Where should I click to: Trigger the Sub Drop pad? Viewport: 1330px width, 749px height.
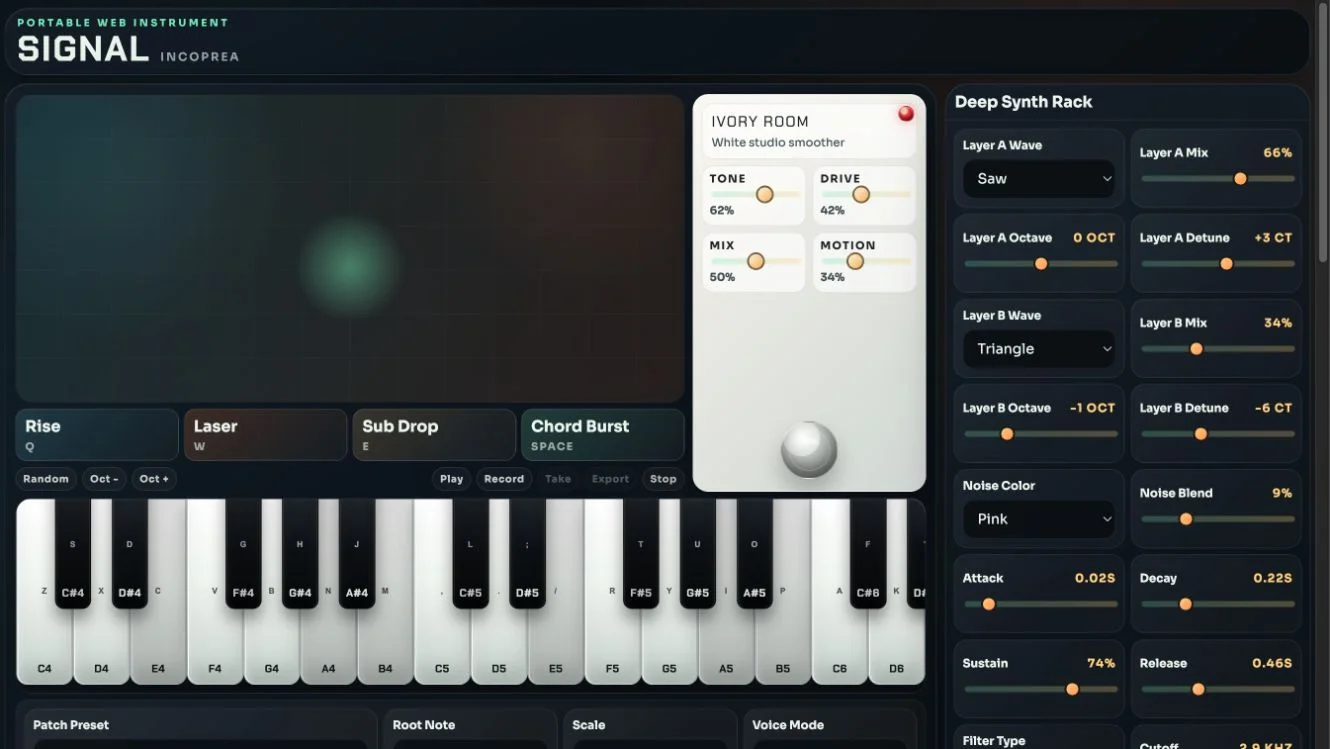[x=434, y=435]
